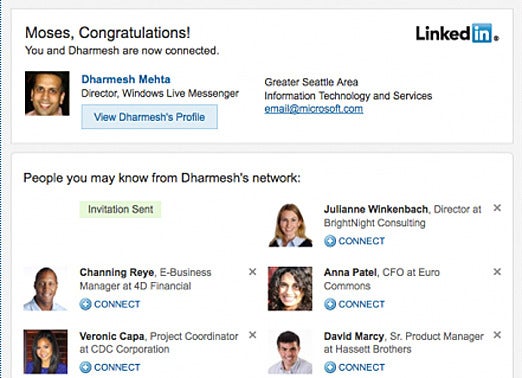Dismiss Anna Patel suggestion with X

pyautogui.click(x=497, y=272)
